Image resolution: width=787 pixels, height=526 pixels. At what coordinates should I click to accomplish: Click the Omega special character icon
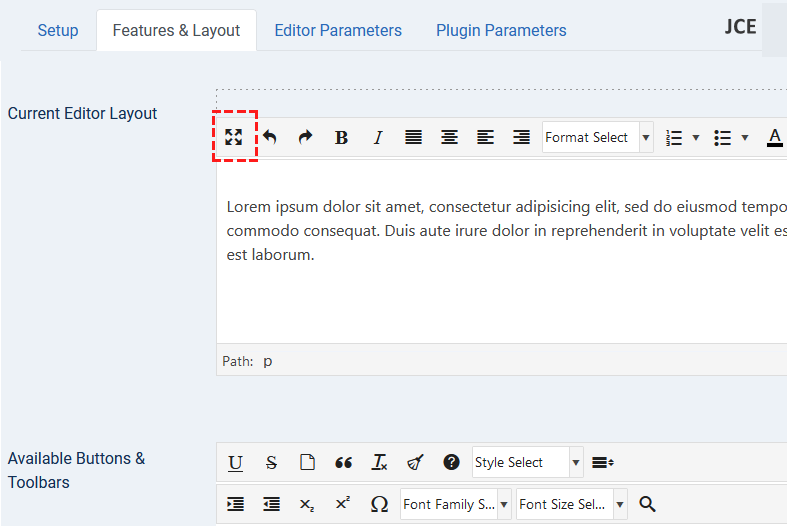(x=379, y=504)
